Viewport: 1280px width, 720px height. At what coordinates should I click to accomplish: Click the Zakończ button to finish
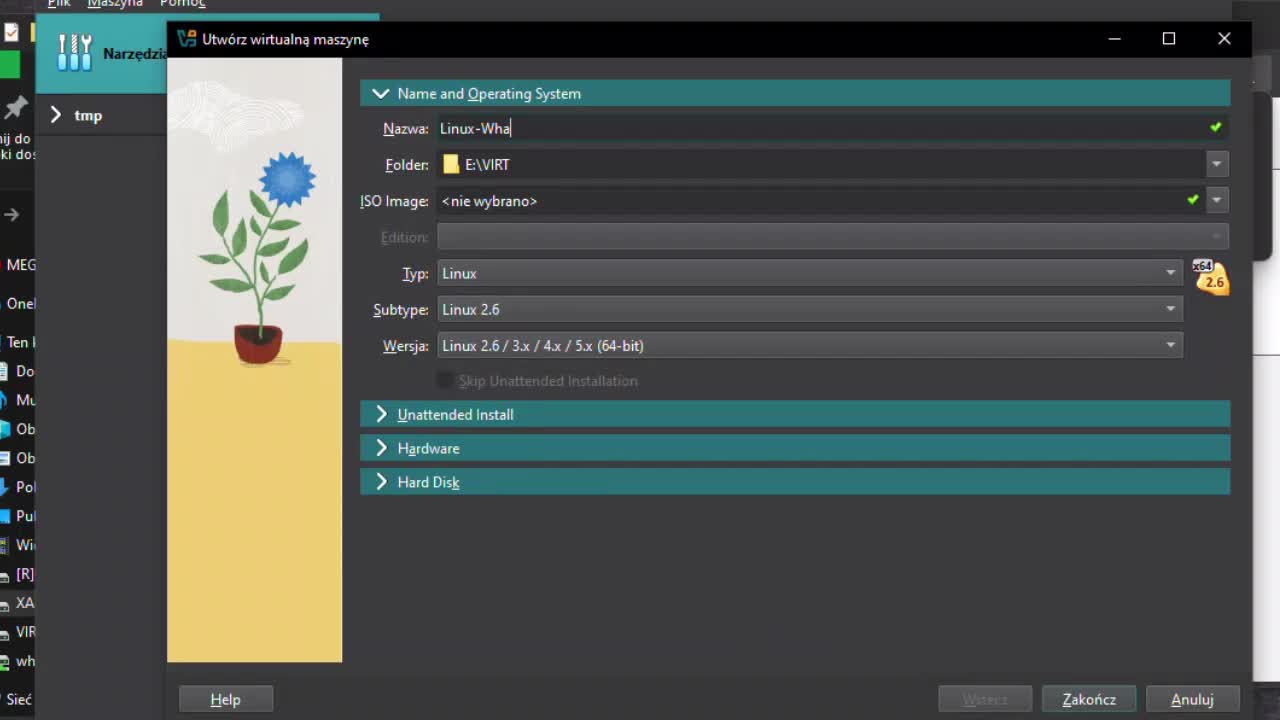pos(1089,699)
